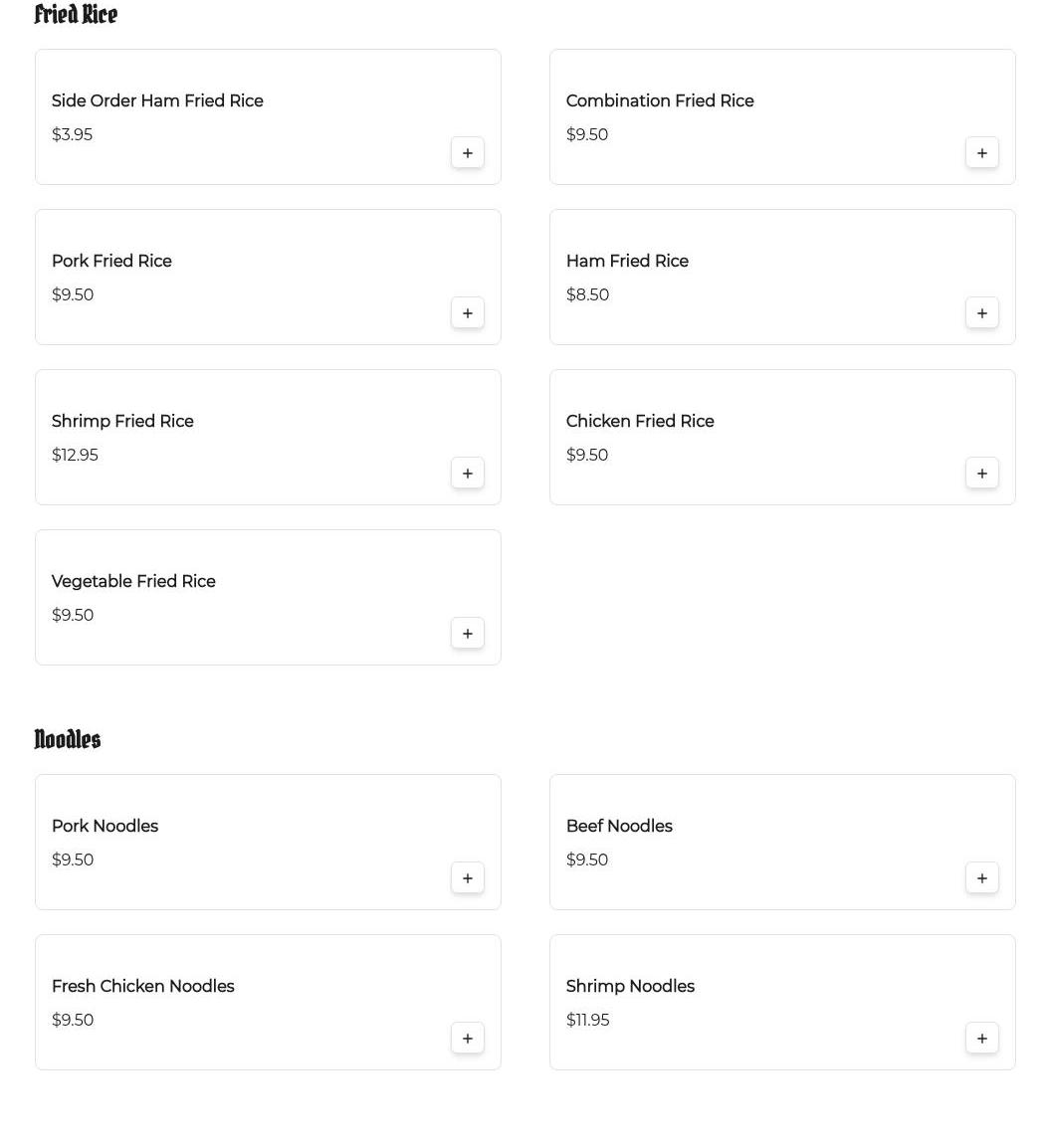Add Shrimp Noodles using plus button
1045x1148 pixels.
pyautogui.click(x=982, y=1039)
